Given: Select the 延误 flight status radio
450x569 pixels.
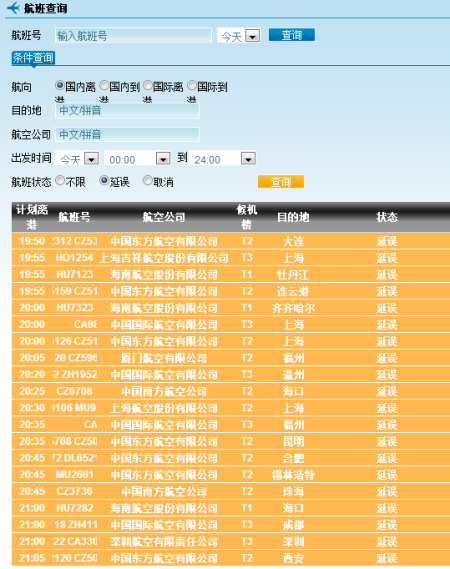Looking at the screenshot, I should pos(104,180).
